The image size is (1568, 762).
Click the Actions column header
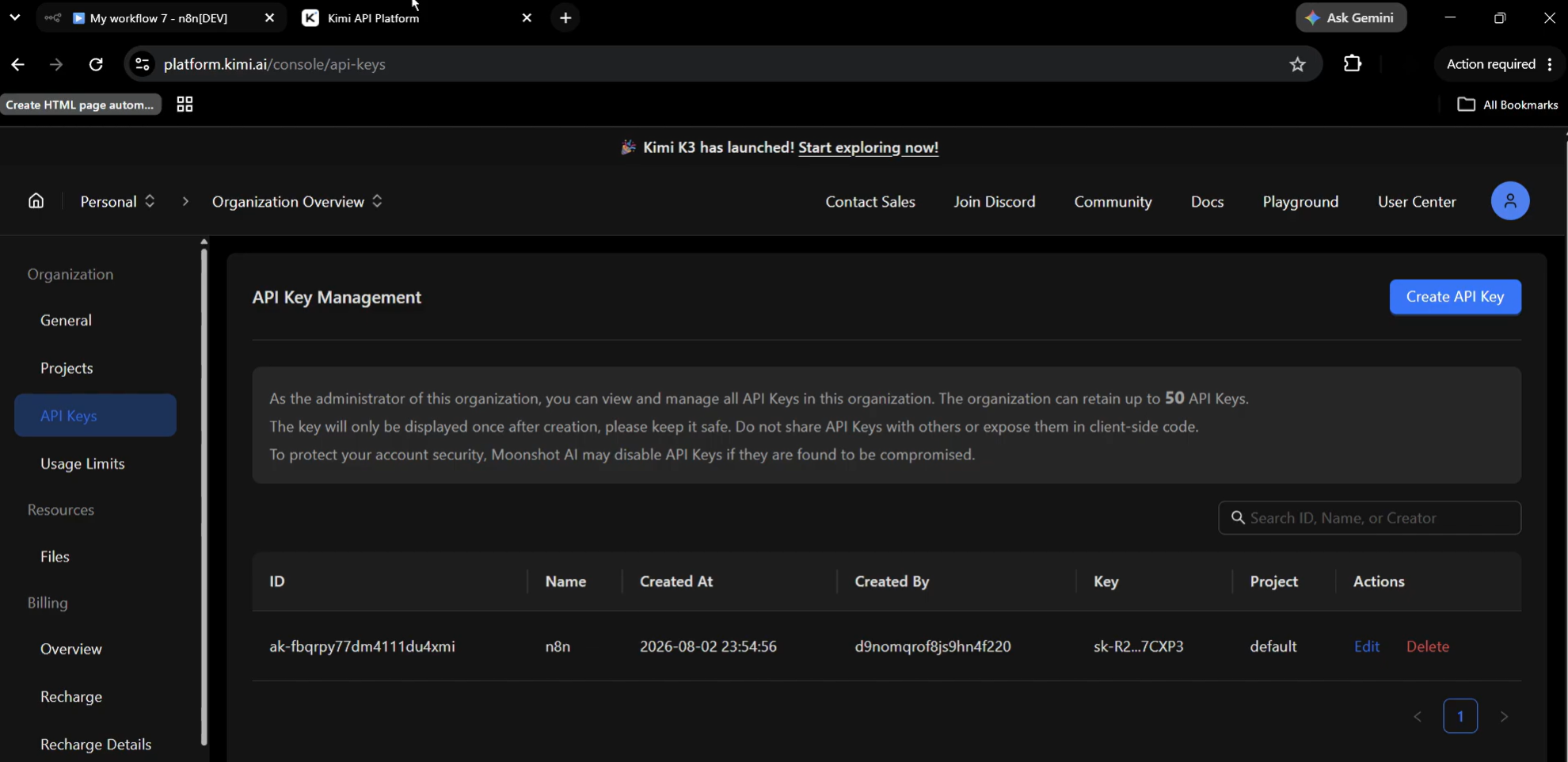pos(1379,581)
